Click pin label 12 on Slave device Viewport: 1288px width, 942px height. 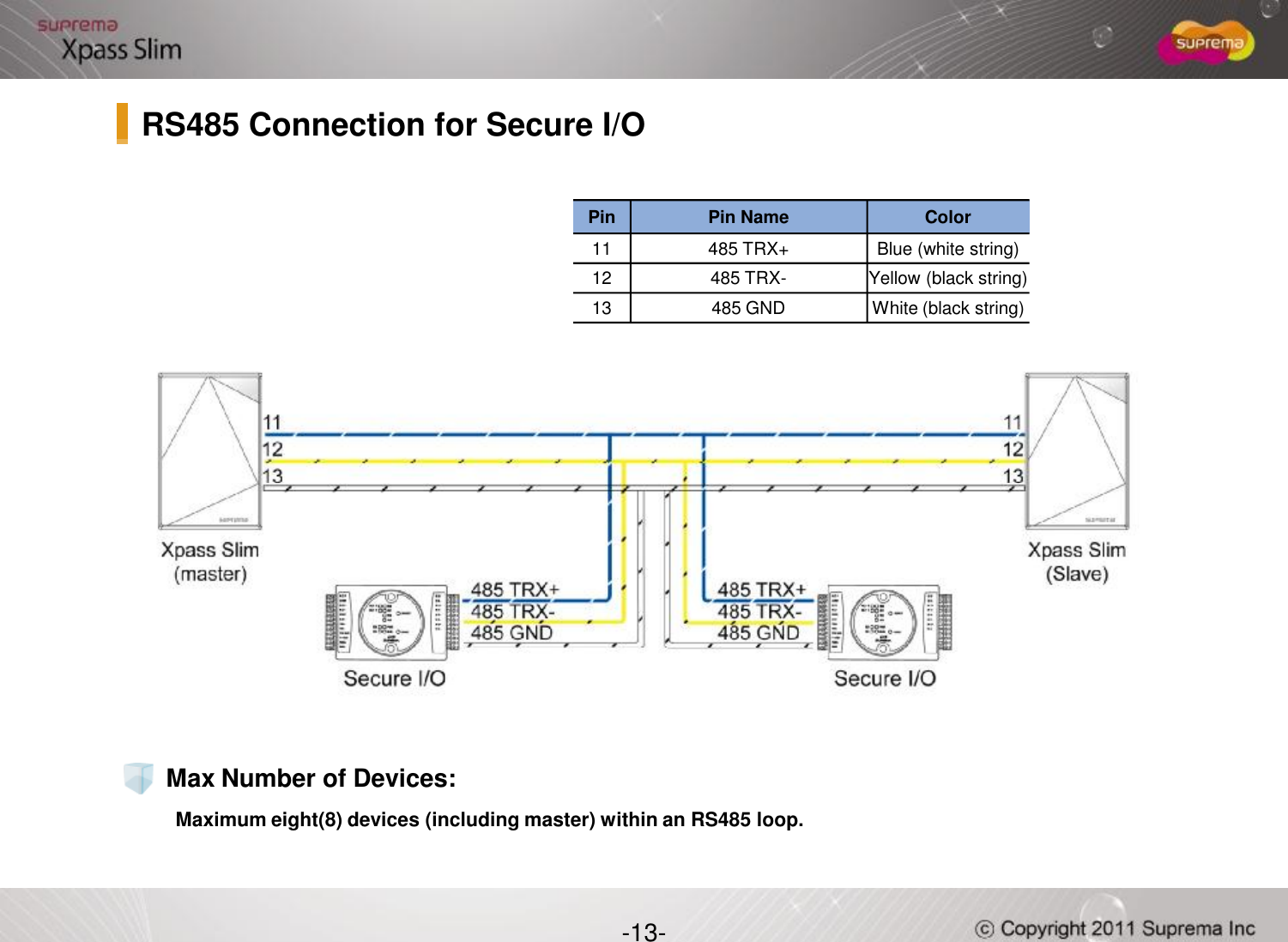pos(1013,449)
